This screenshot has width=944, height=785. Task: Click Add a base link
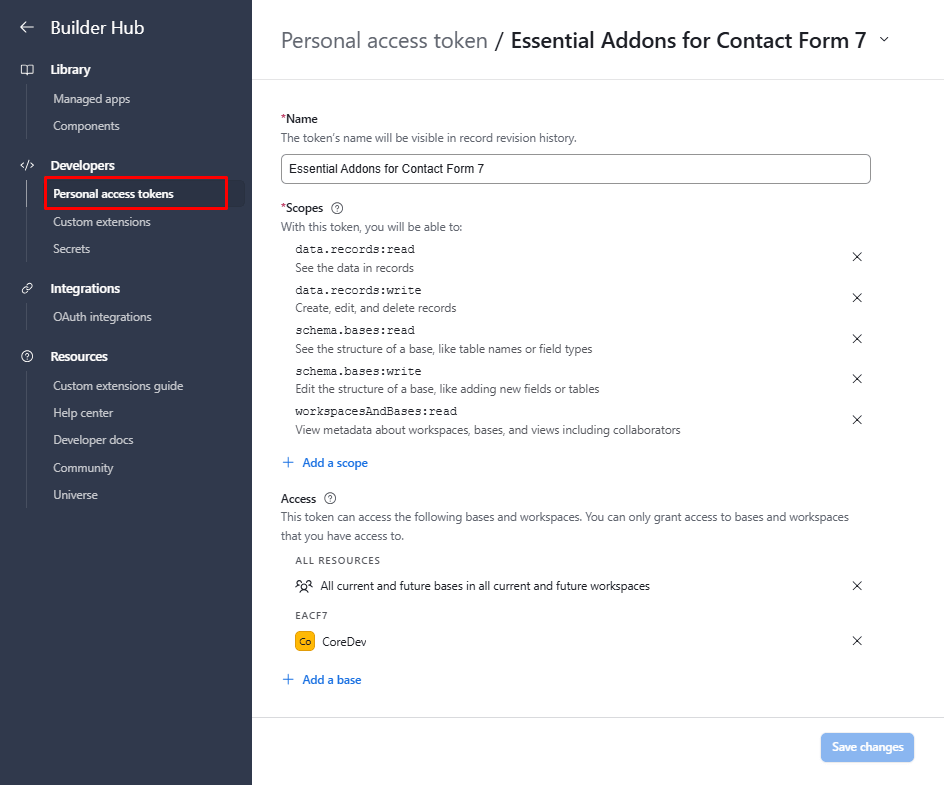tap(332, 680)
